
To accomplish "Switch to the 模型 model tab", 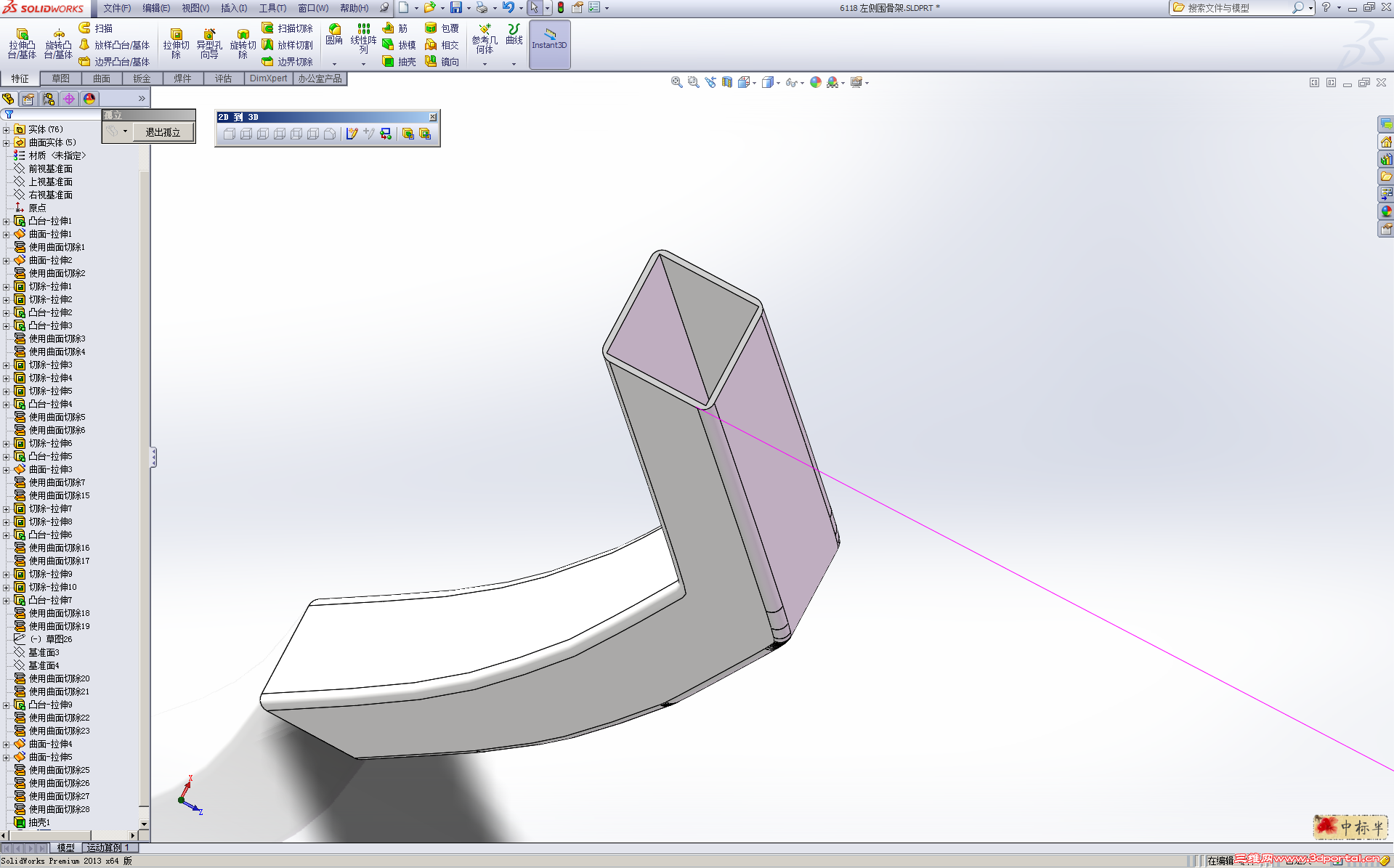I will tap(65, 848).
